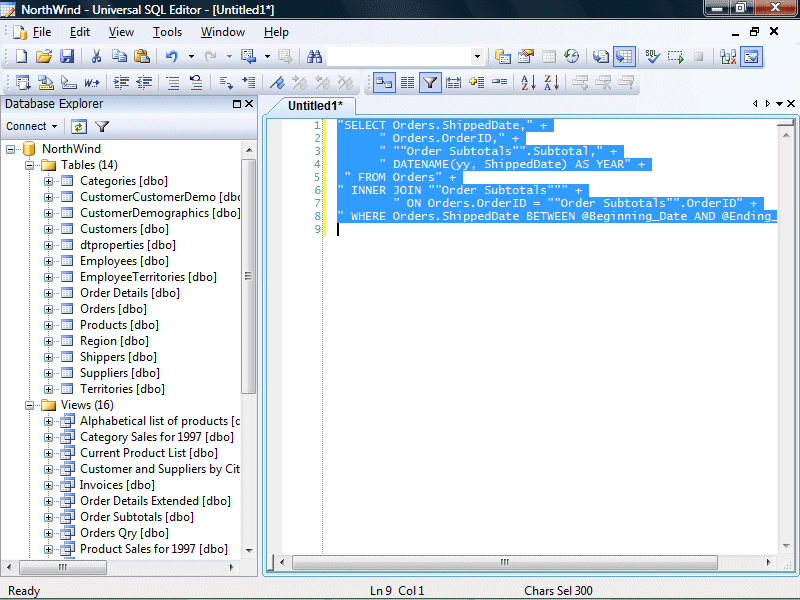Open the Window menu
Image resolution: width=800 pixels, height=600 pixels.
pos(222,32)
